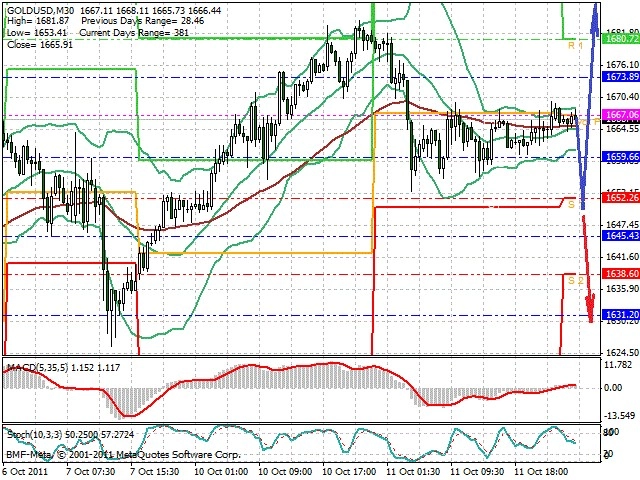Image resolution: width=640 pixels, height=480 pixels.
Task: Click the 1680.72 green price label
Action: click(621, 39)
